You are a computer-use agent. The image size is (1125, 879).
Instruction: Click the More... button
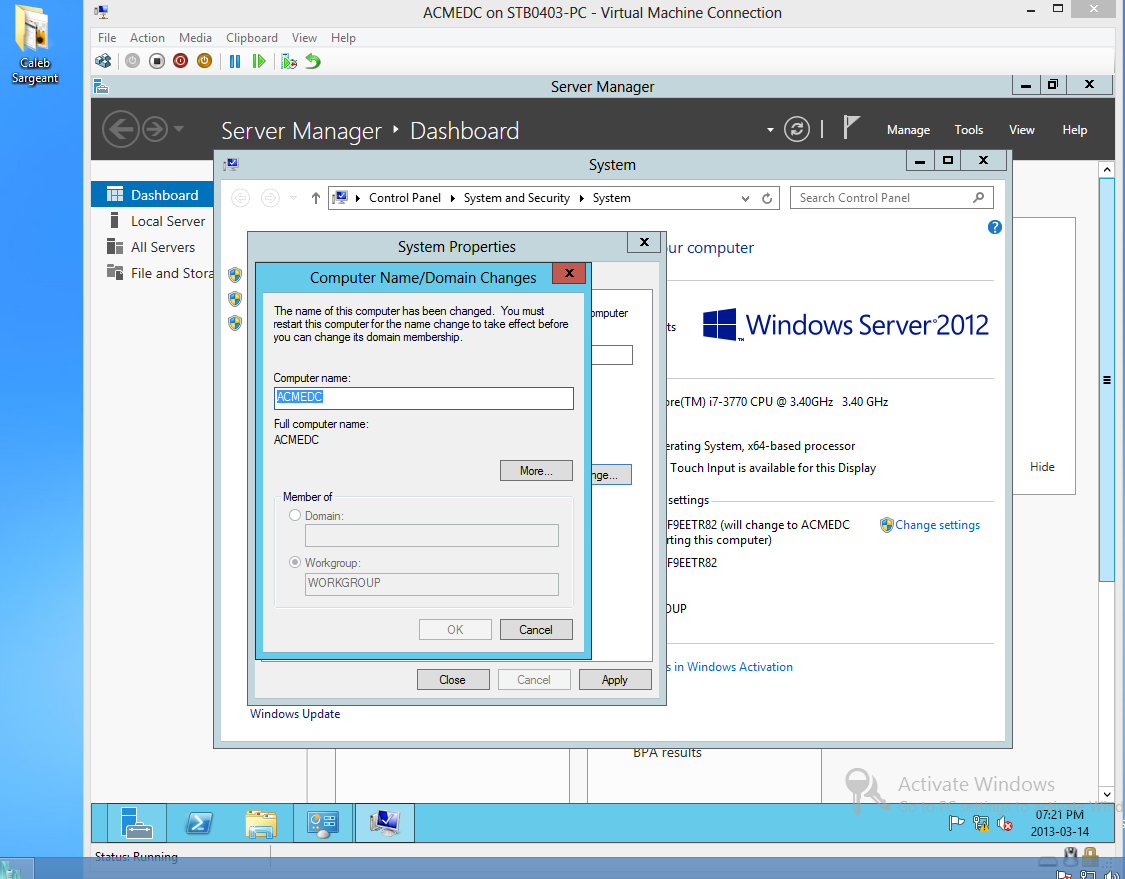(x=536, y=471)
